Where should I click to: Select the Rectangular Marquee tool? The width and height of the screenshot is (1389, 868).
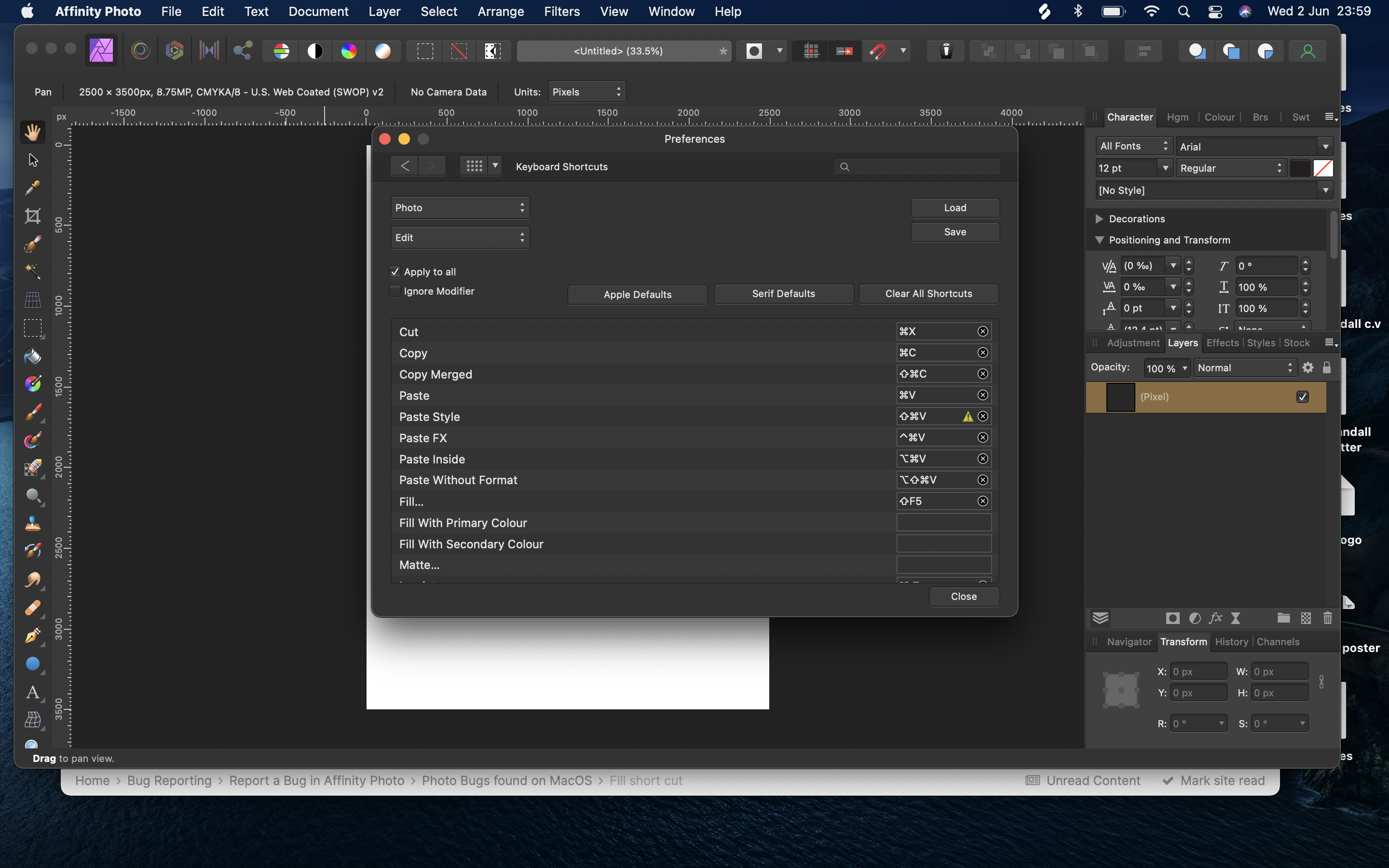click(33, 328)
